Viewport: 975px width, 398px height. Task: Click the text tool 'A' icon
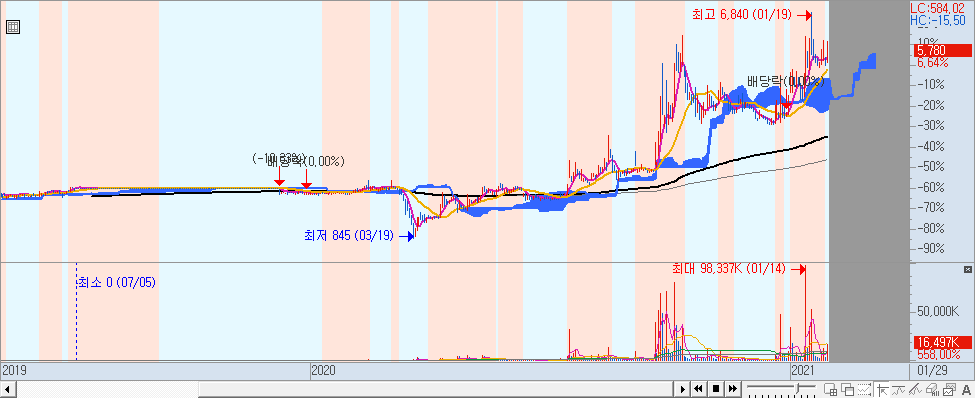(967, 389)
